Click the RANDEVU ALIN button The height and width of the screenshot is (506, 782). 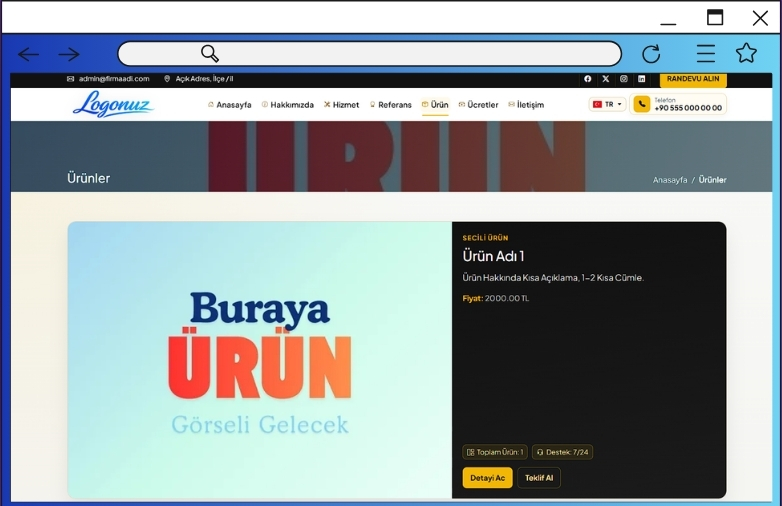coord(693,79)
